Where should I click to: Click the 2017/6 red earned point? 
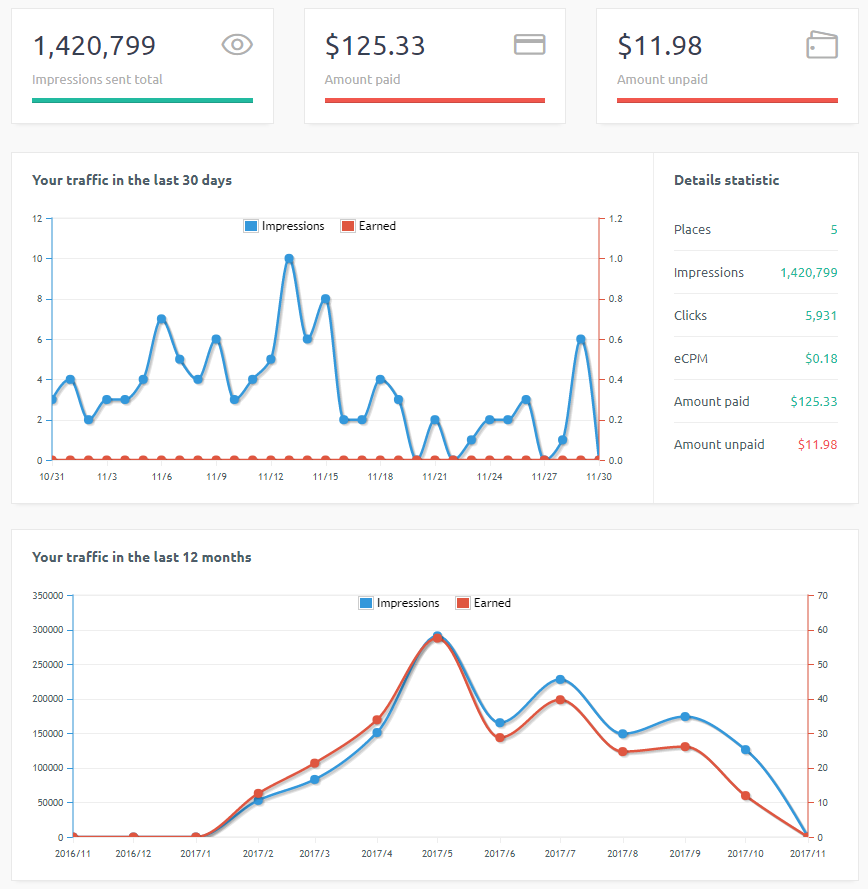tap(500, 738)
